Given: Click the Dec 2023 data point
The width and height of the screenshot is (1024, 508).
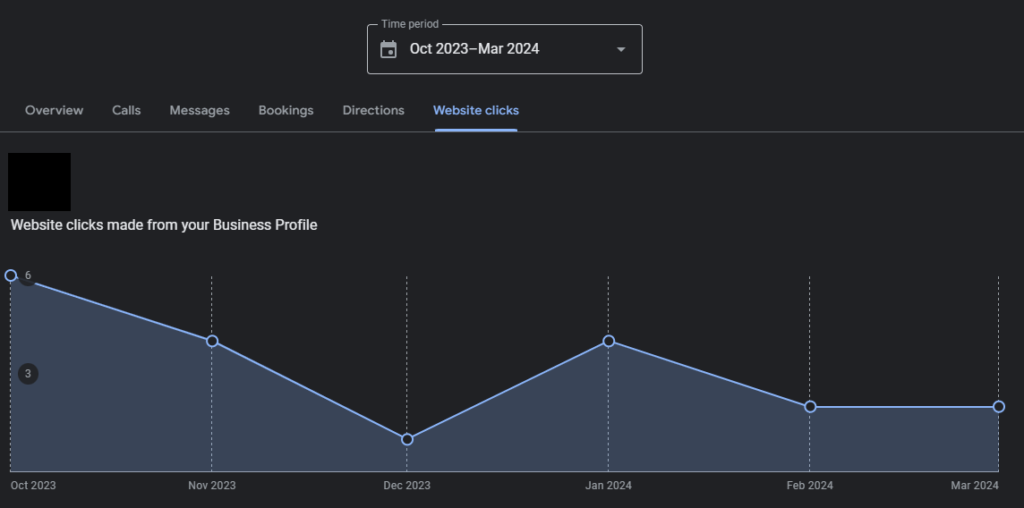Looking at the screenshot, I should click(407, 439).
